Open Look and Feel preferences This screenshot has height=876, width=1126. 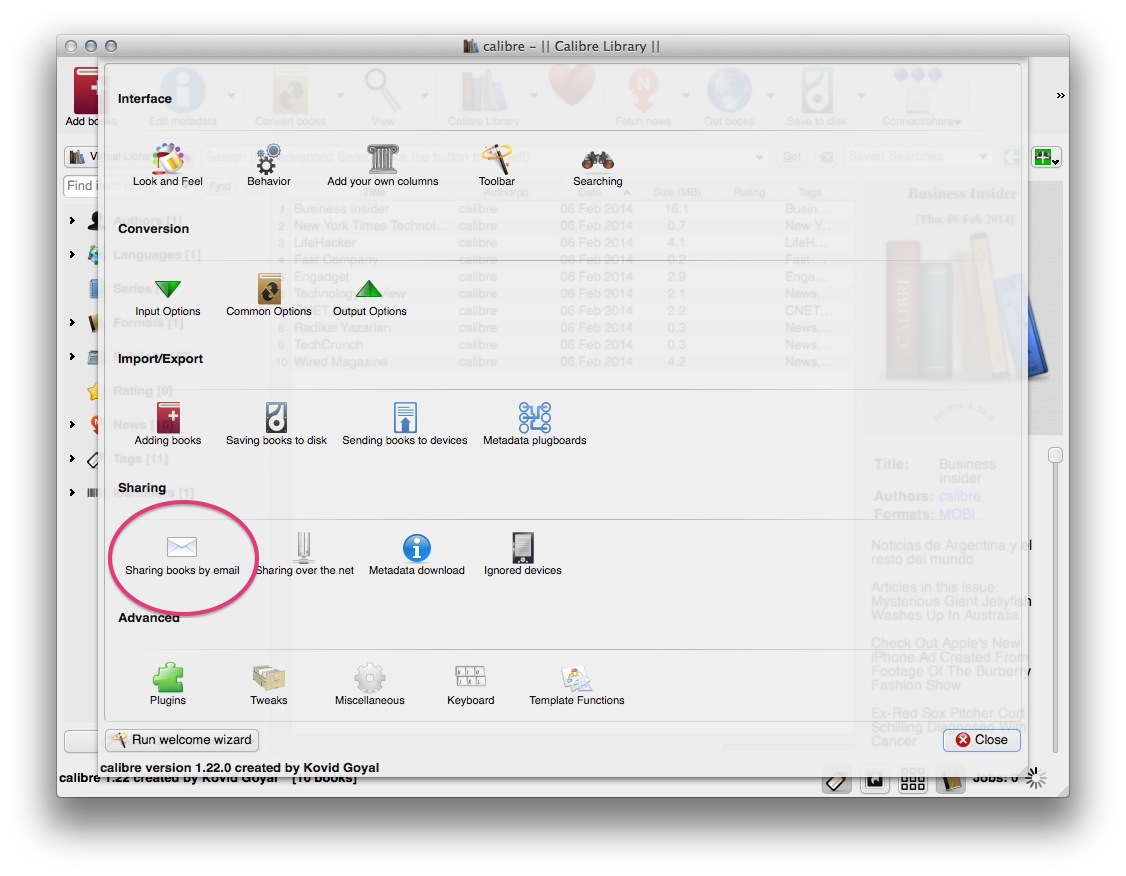(167, 164)
